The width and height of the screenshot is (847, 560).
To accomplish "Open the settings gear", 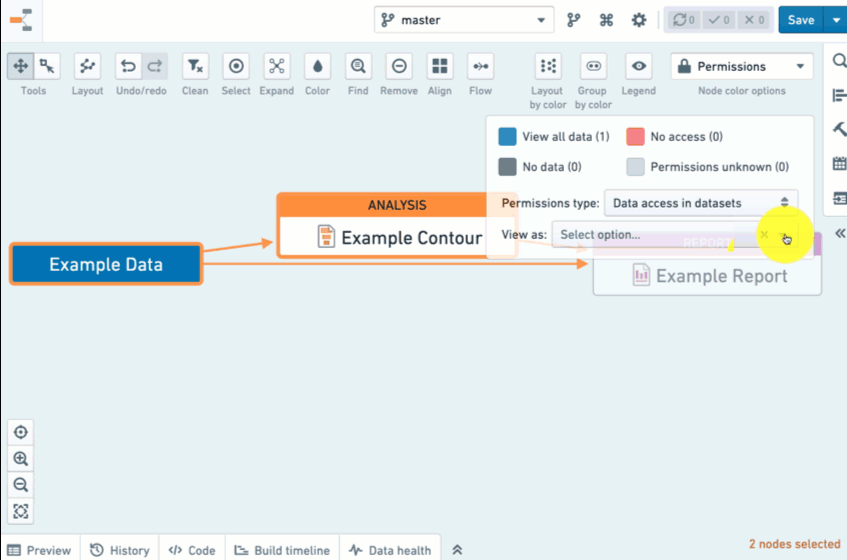I will [x=639, y=20].
